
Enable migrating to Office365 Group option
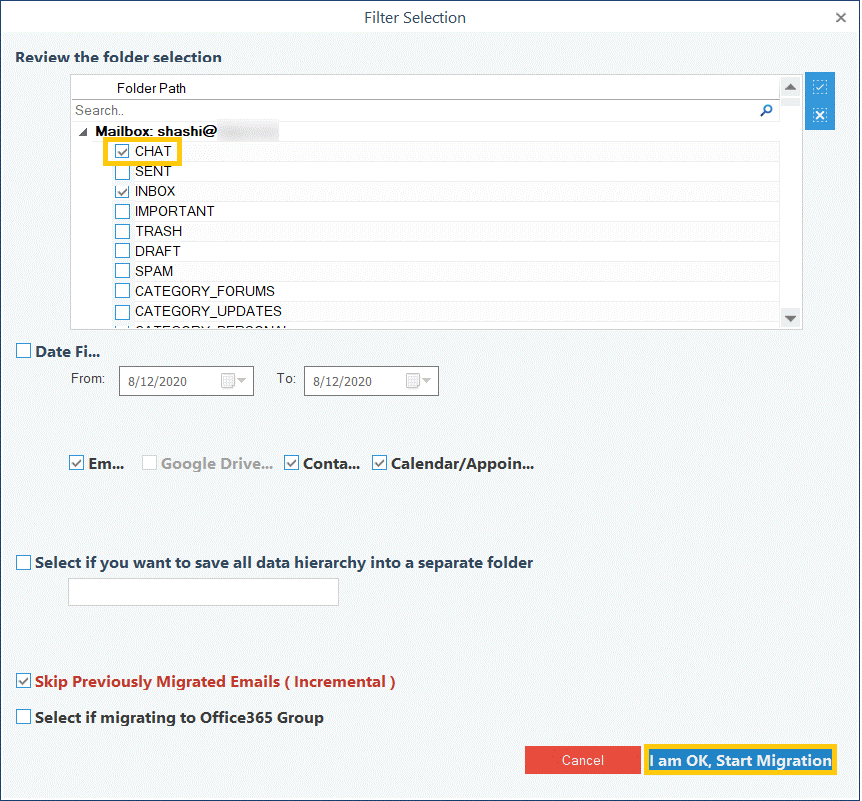tap(23, 717)
